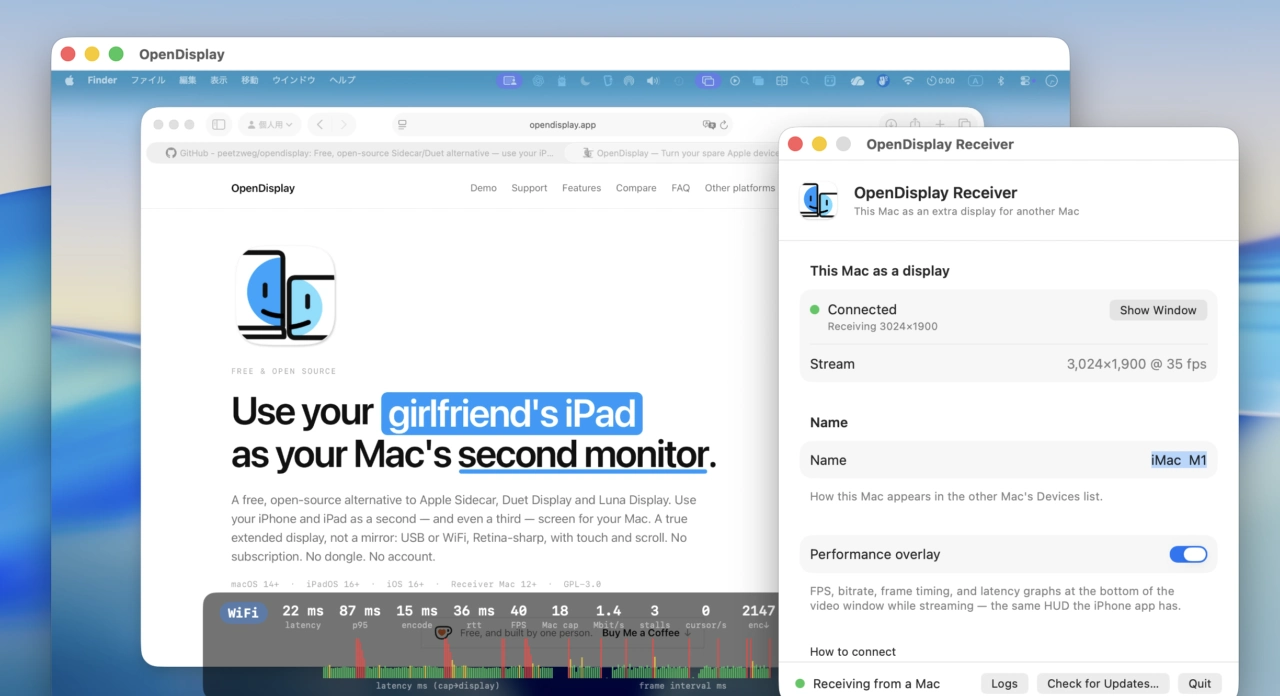Click the highlighted screen mirroring icon
1280x696 pixels.
[x=708, y=81]
